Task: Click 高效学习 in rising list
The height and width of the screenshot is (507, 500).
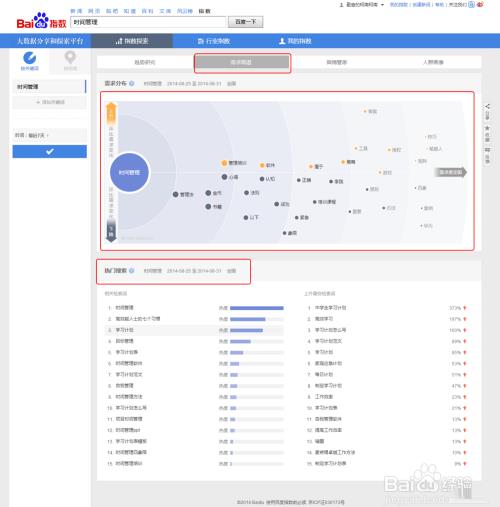Action: point(324,319)
